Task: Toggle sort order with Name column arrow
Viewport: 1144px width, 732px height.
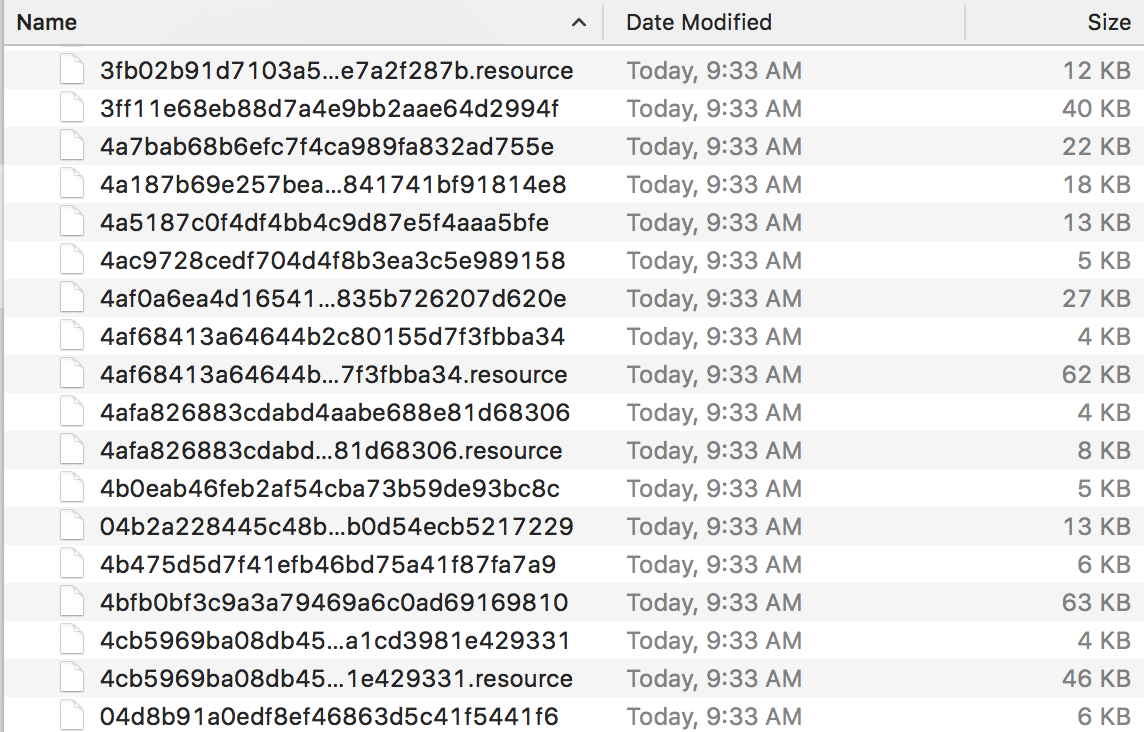Action: pyautogui.click(x=579, y=23)
